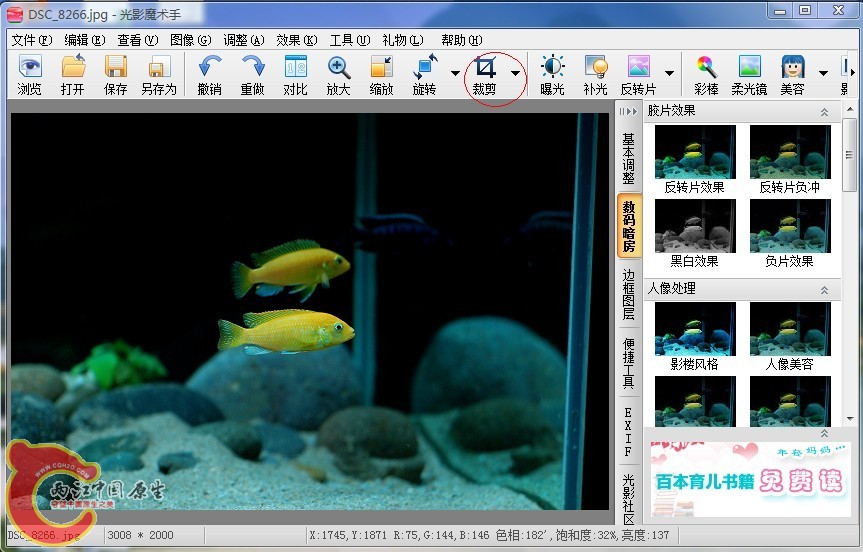
Task: Compare before/after with 对比 icon
Action: (x=296, y=75)
